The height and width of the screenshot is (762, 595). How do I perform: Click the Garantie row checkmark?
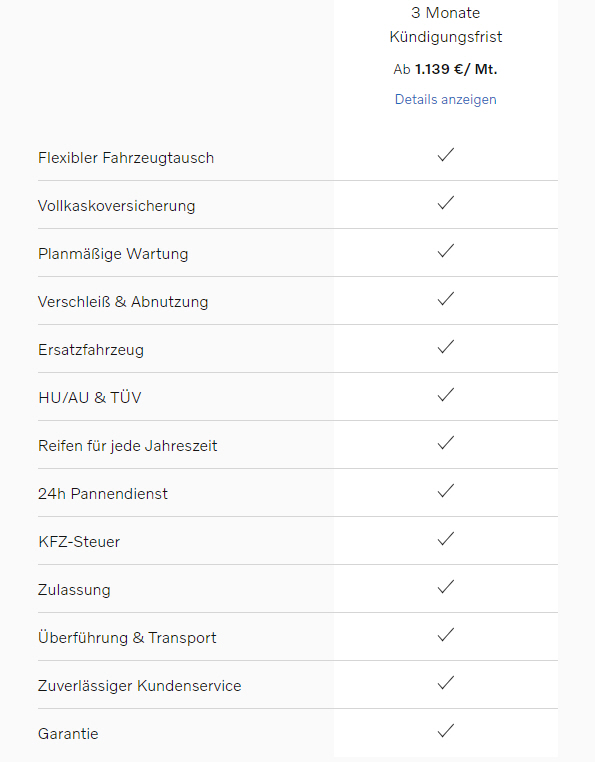(446, 730)
